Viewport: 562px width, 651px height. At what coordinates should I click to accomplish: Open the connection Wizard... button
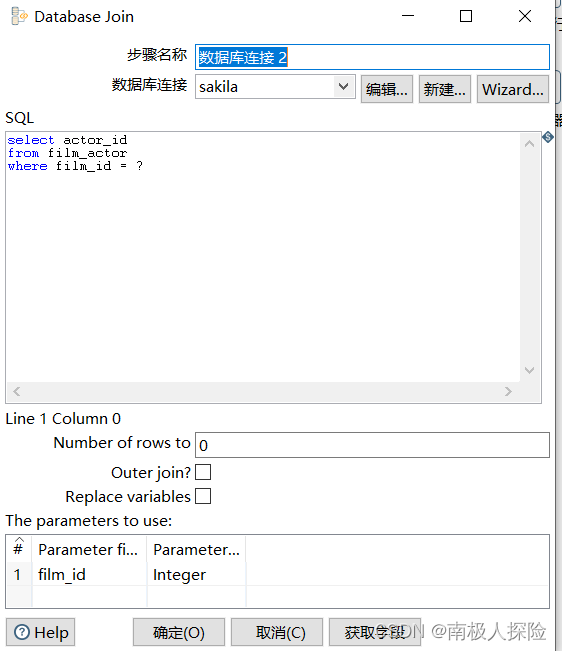tap(513, 89)
